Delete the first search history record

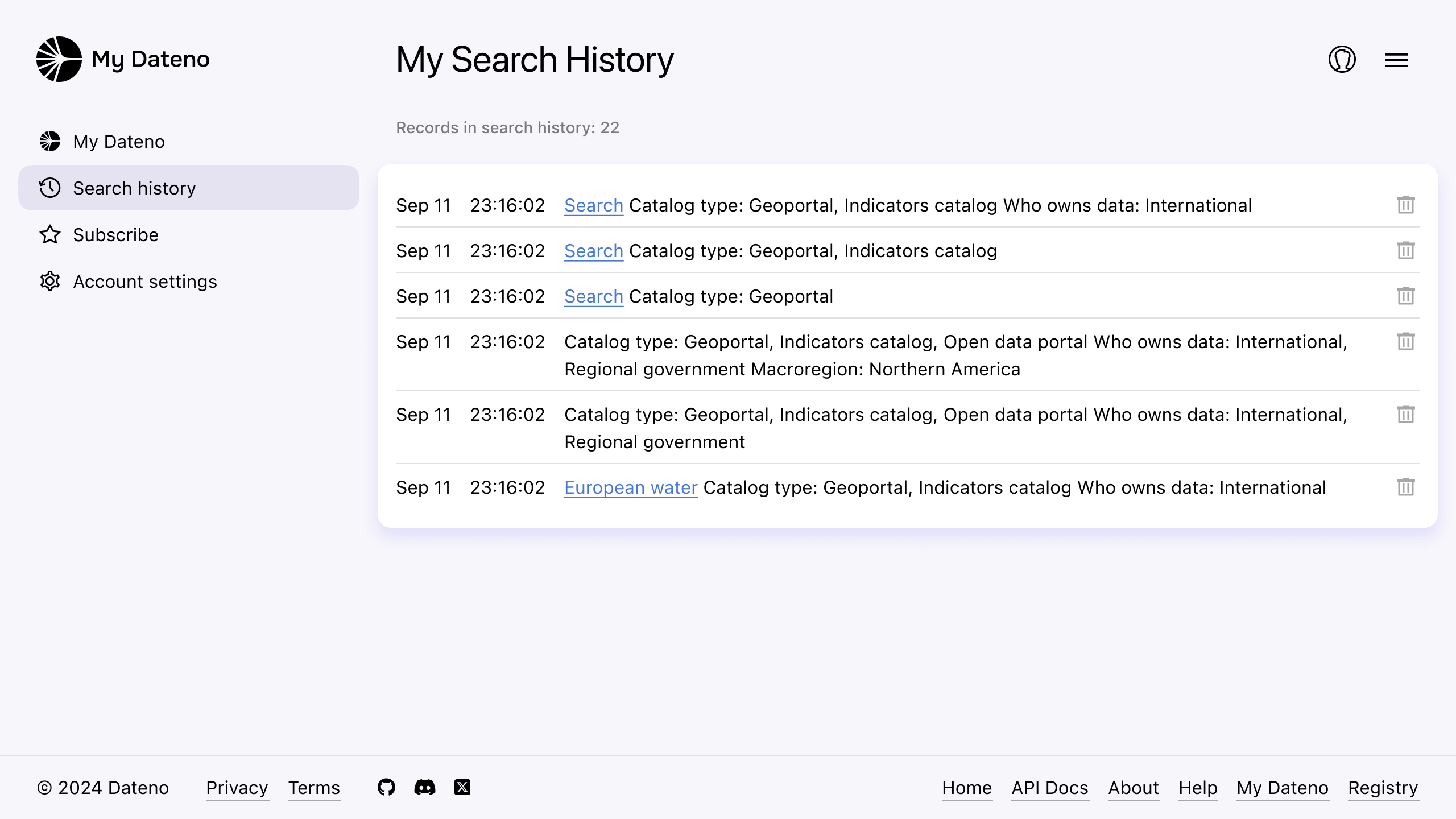[1405, 205]
